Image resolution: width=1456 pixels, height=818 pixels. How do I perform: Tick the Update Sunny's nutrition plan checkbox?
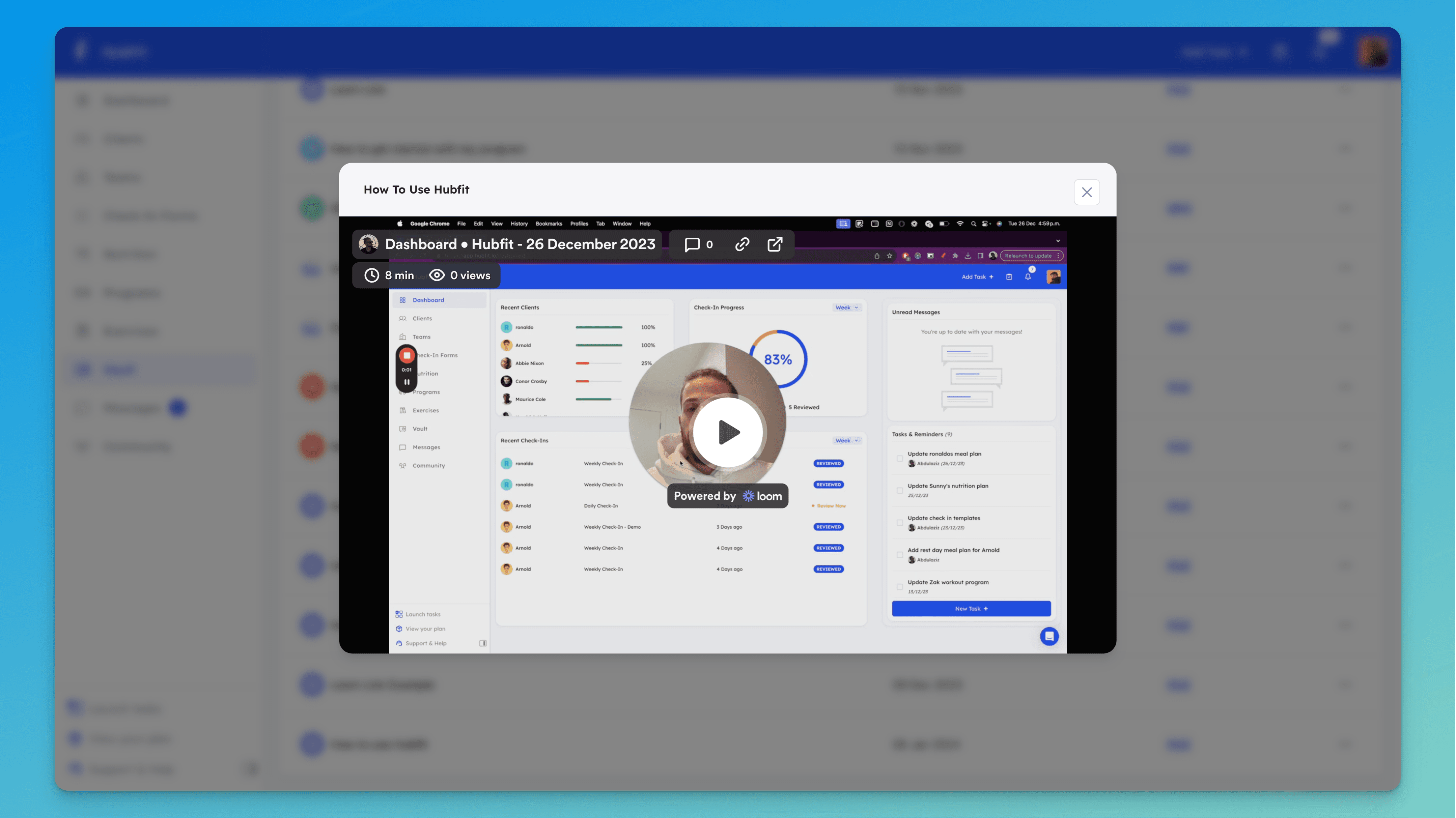click(x=899, y=491)
